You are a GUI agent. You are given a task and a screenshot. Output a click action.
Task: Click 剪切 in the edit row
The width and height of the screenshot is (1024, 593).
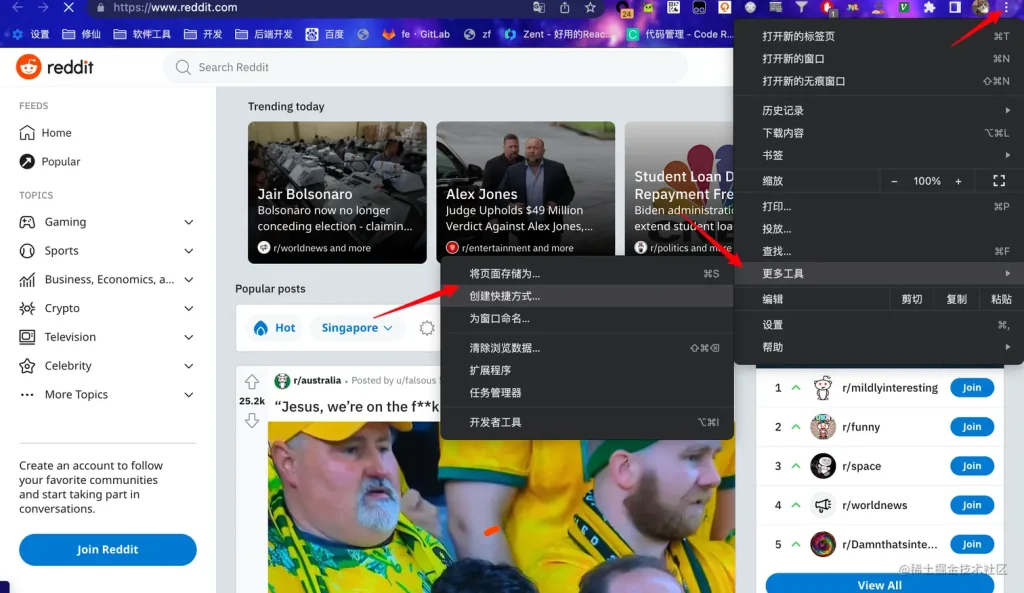[x=912, y=299]
